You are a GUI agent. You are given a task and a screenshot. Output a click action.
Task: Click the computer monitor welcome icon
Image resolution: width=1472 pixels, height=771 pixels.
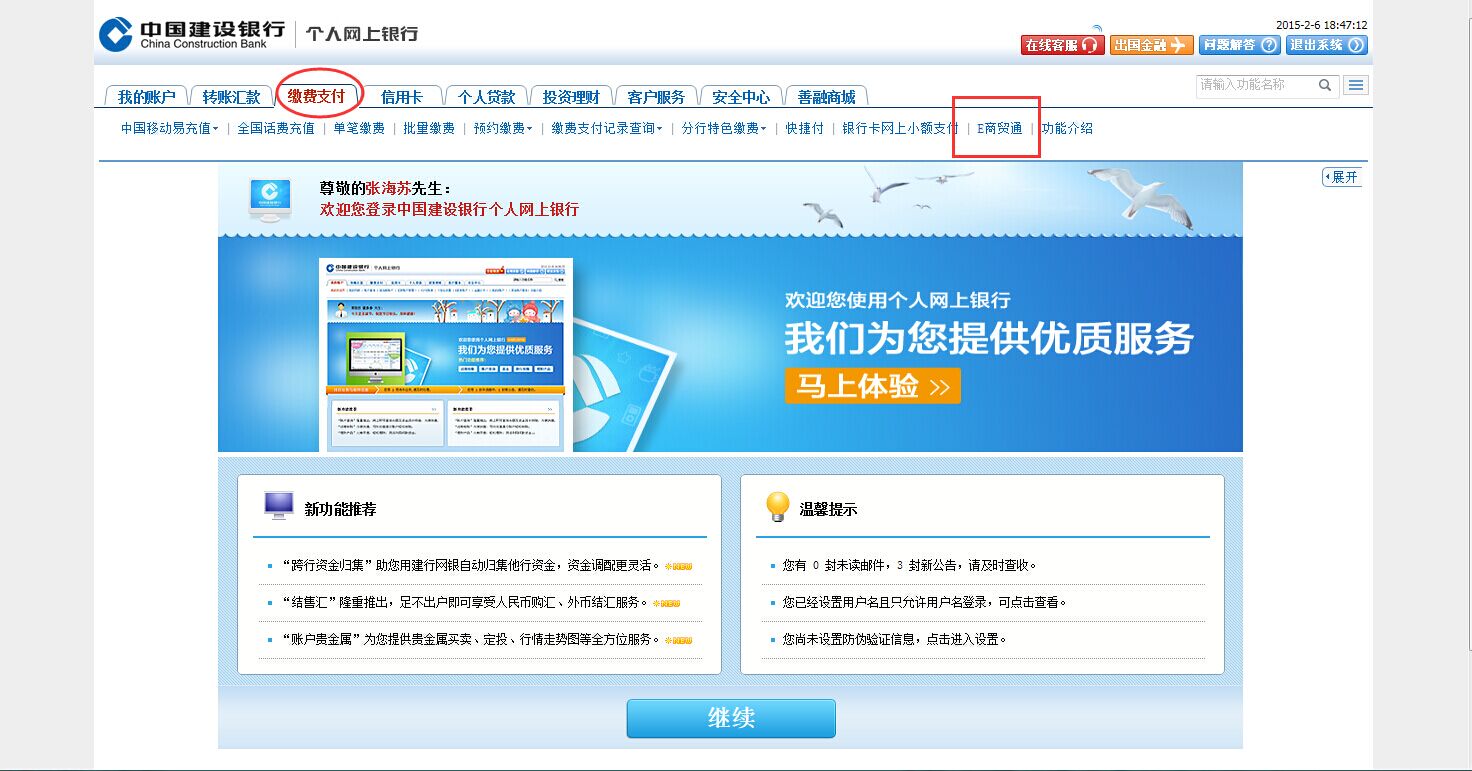(x=270, y=198)
